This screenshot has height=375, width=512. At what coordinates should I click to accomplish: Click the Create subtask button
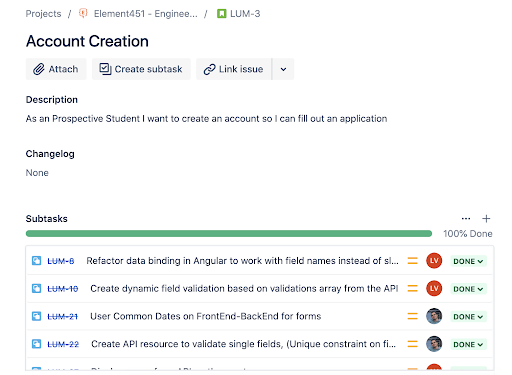pos(141,69)
